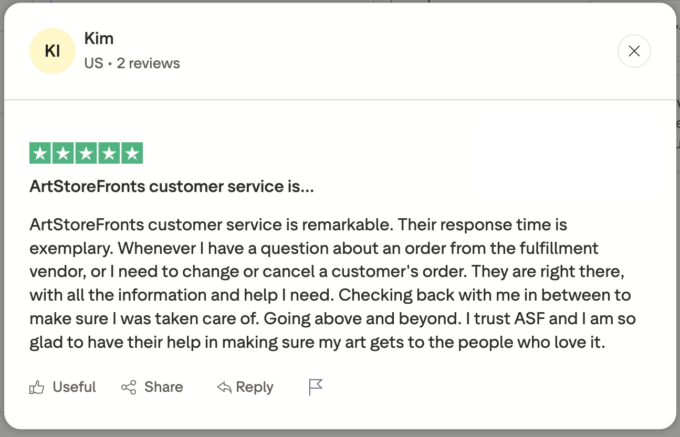Open reviewer Kim's profile name
The width and height of the screenshot is (680, 437).
click(99, 39)
